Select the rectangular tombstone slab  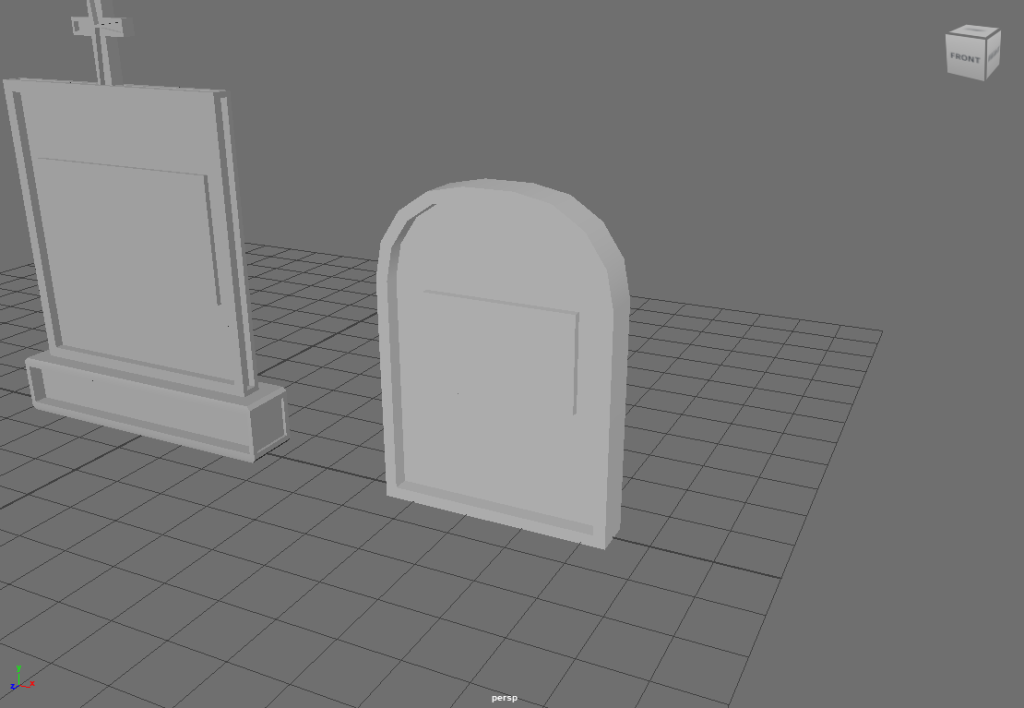tap(130, 250)
